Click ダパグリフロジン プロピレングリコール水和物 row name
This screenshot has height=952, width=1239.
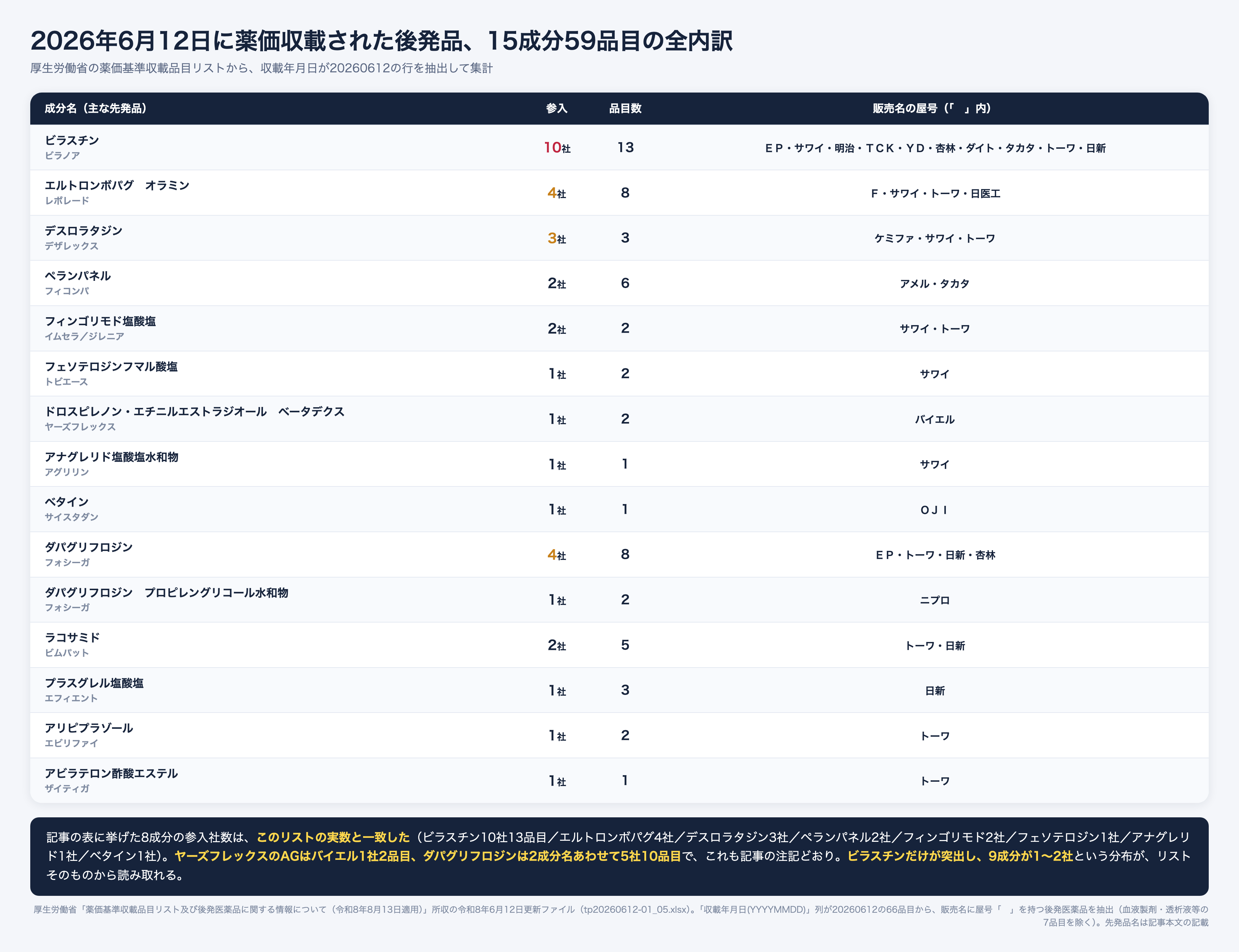[167, 593]
